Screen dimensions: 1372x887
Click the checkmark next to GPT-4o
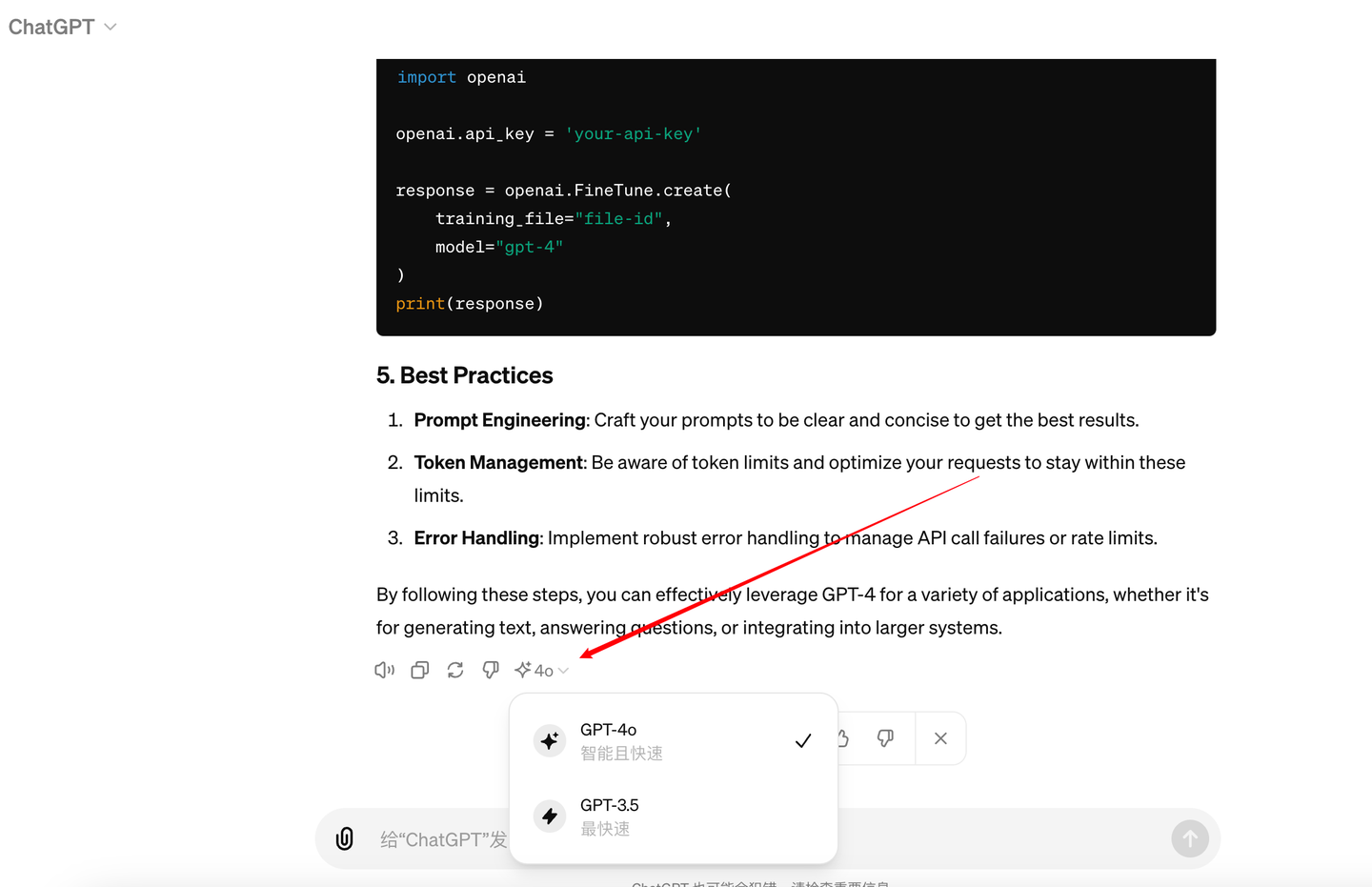803,740
